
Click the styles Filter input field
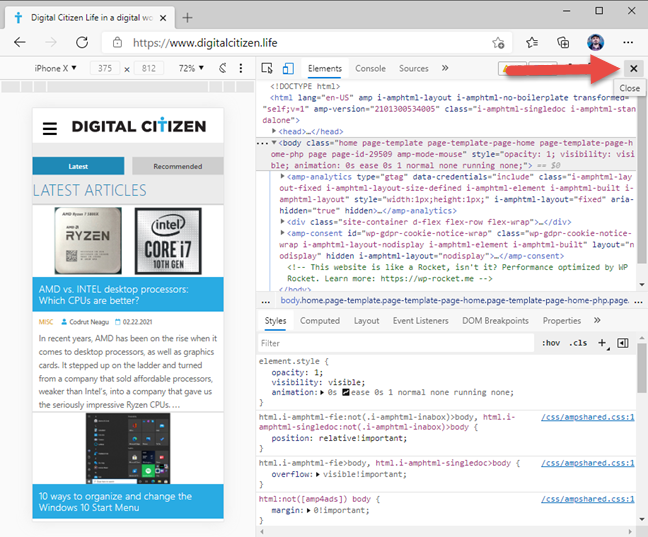pyautogui.click(x=396, y=343)
